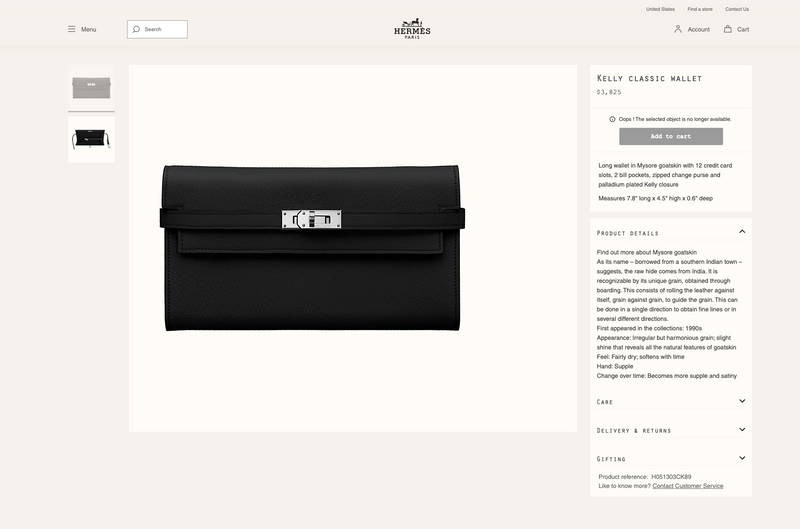Click the Hermès Paris logo

tap(412, 29)
